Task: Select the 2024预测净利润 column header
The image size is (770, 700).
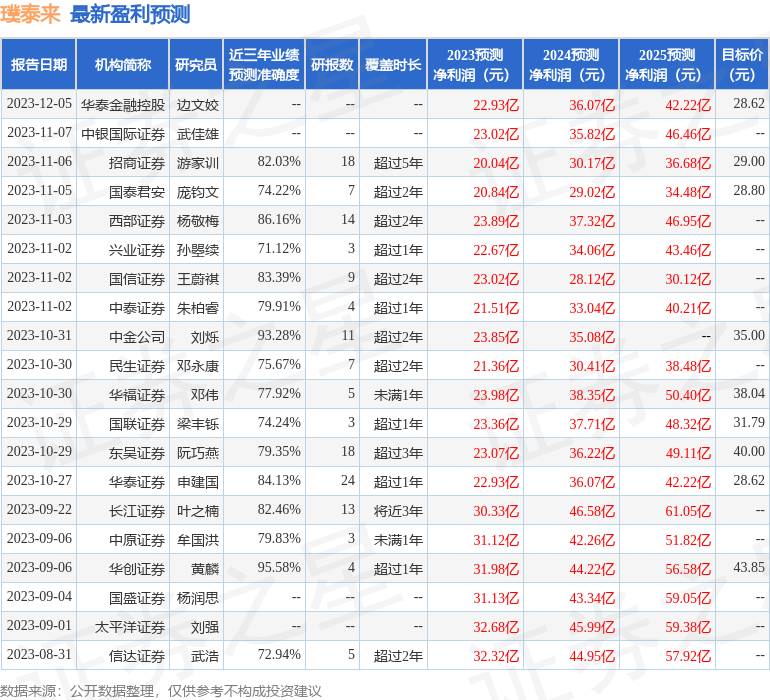Action: pyautogui.click(x=571, y=64)
